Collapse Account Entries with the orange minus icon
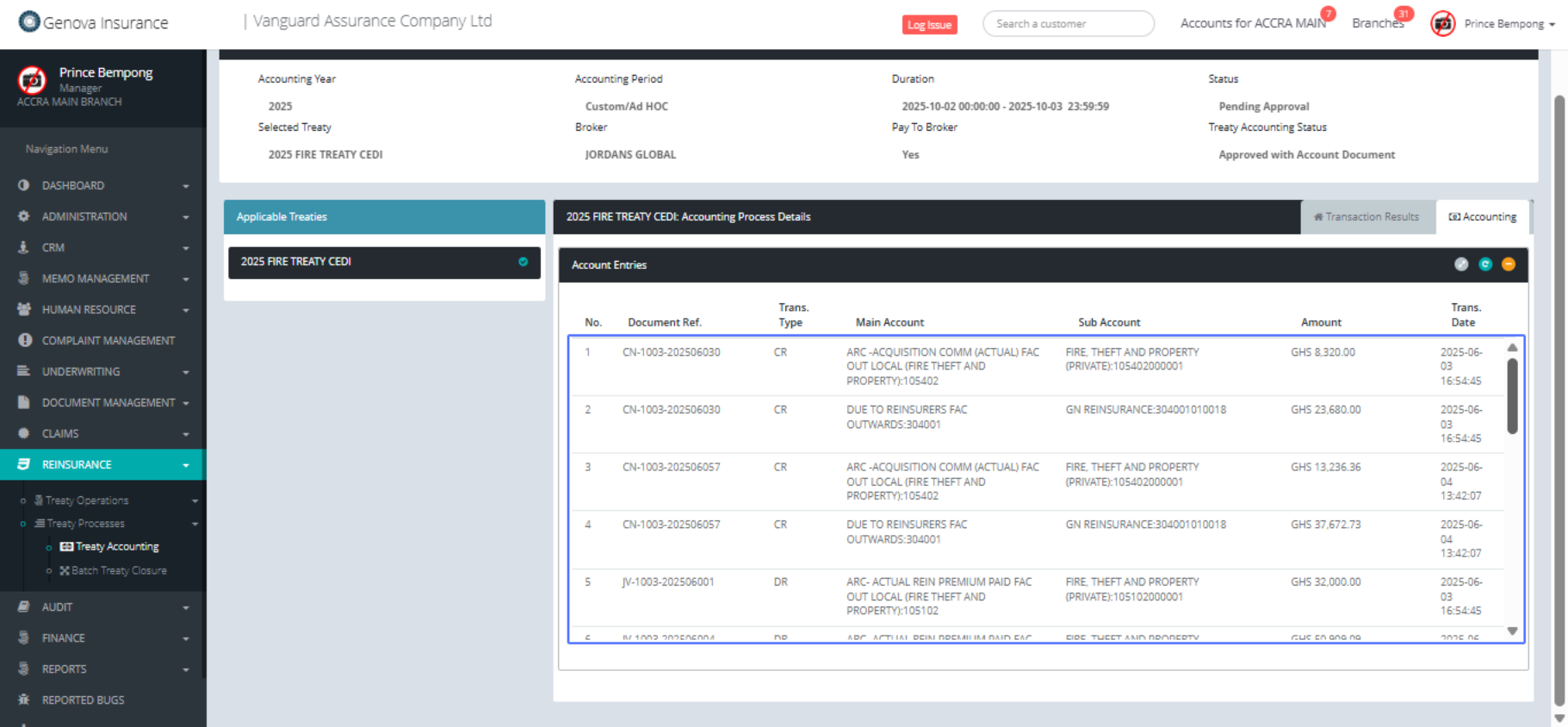Viewport: 1568px width, 727px height. [x=1508, y=264]
